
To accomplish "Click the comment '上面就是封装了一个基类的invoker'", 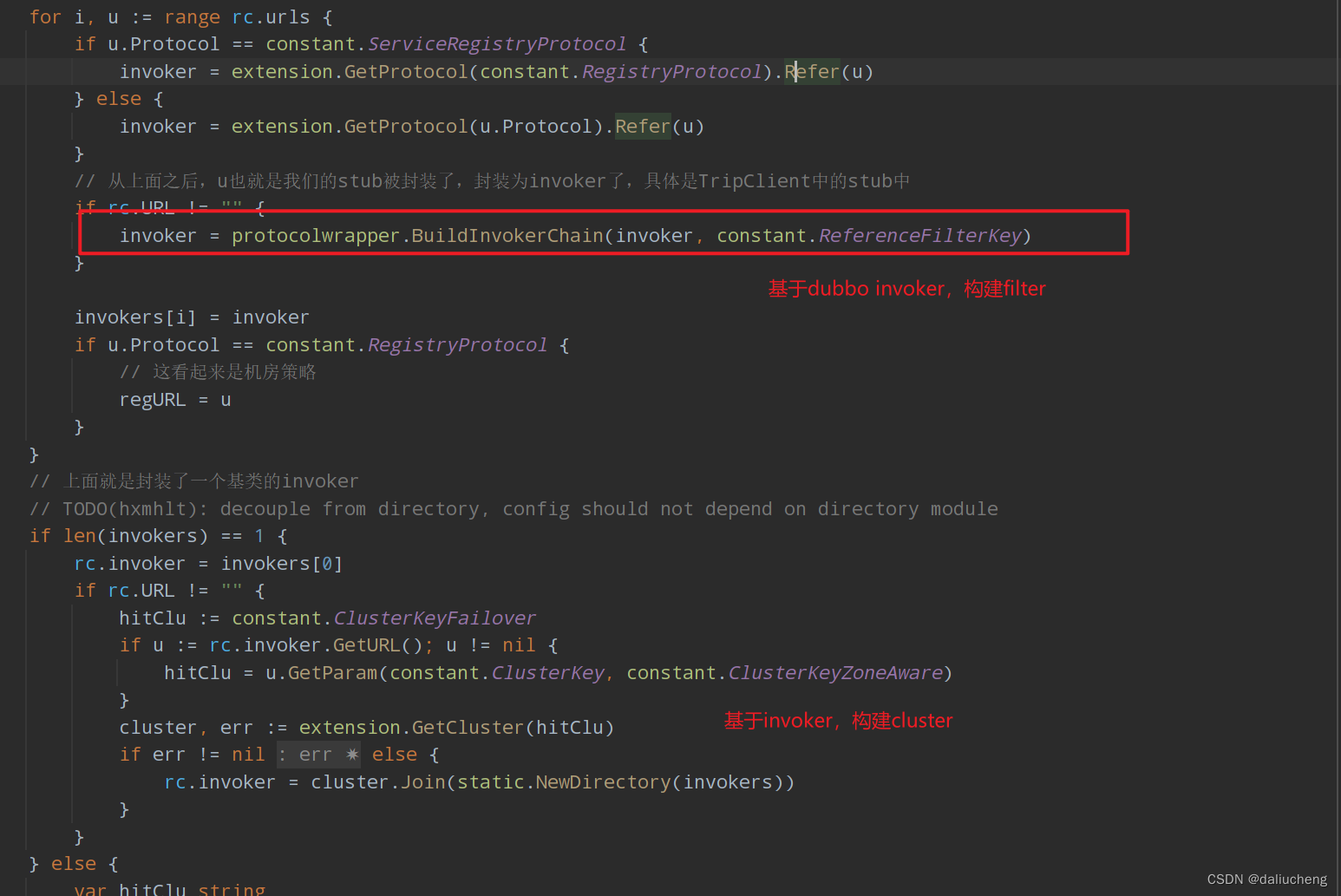I will pos(194,481).
